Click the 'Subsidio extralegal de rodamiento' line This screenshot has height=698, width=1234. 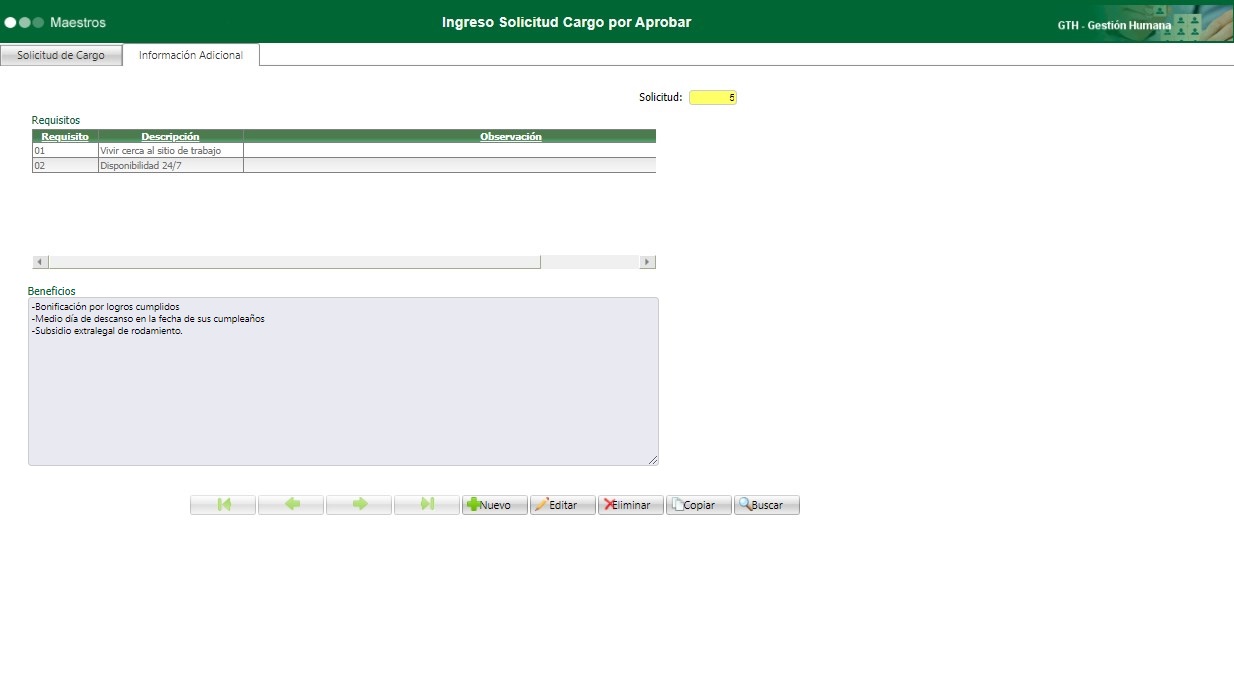pyautogui.click(x=107, y=330)
